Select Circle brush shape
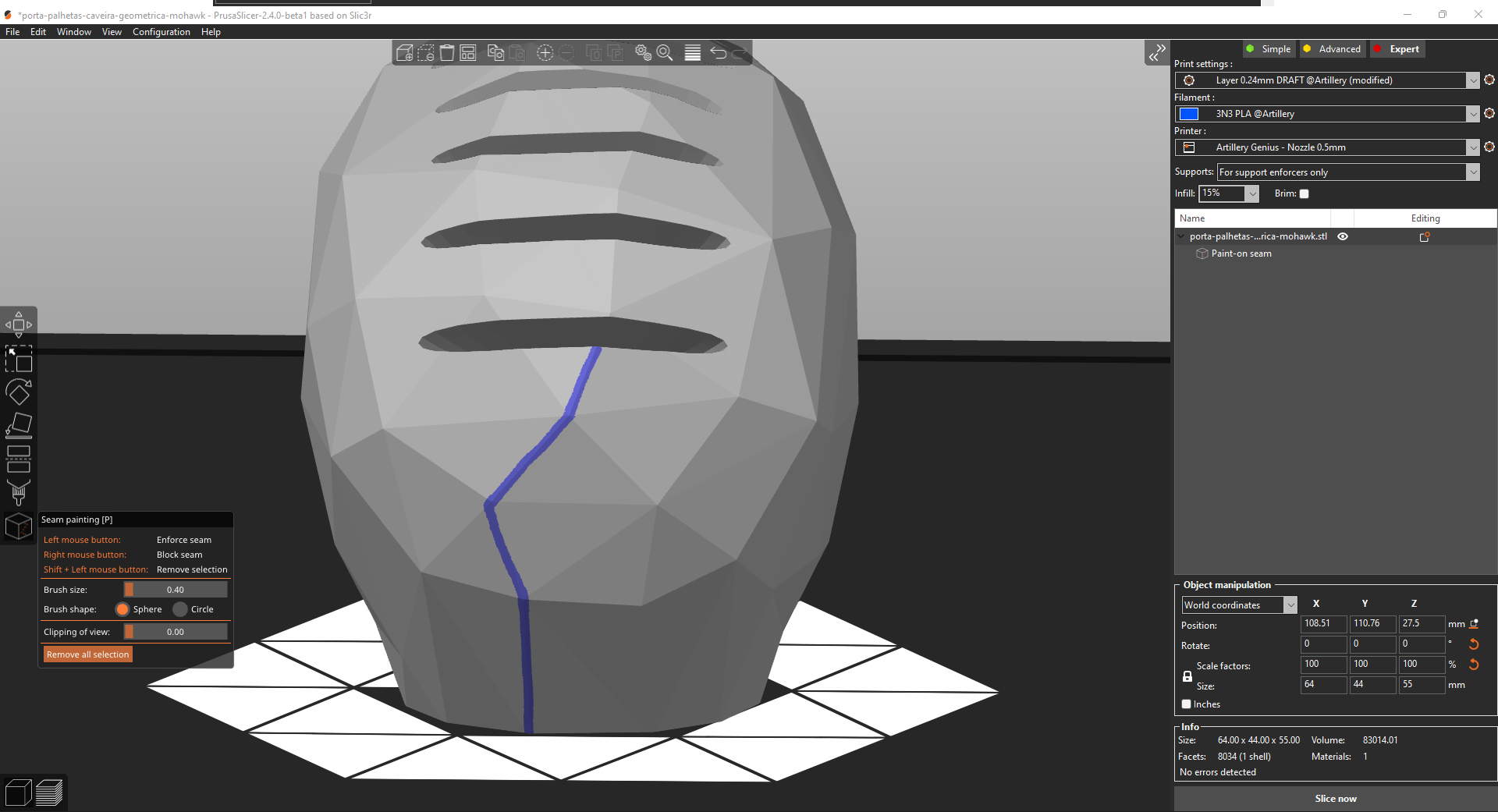1498x812 pixels. point(180,609)
